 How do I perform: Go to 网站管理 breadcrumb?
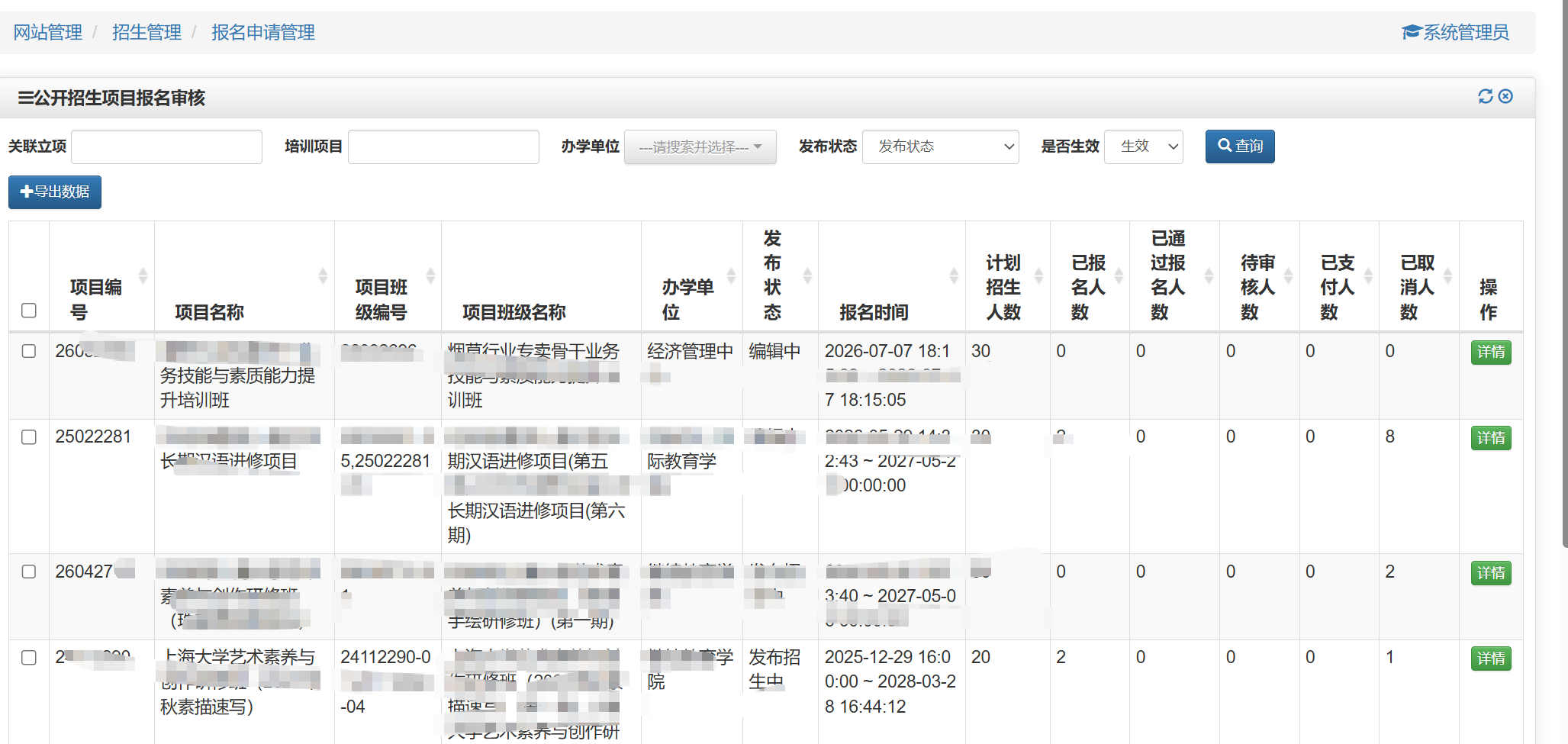click(x=47, y=32)
